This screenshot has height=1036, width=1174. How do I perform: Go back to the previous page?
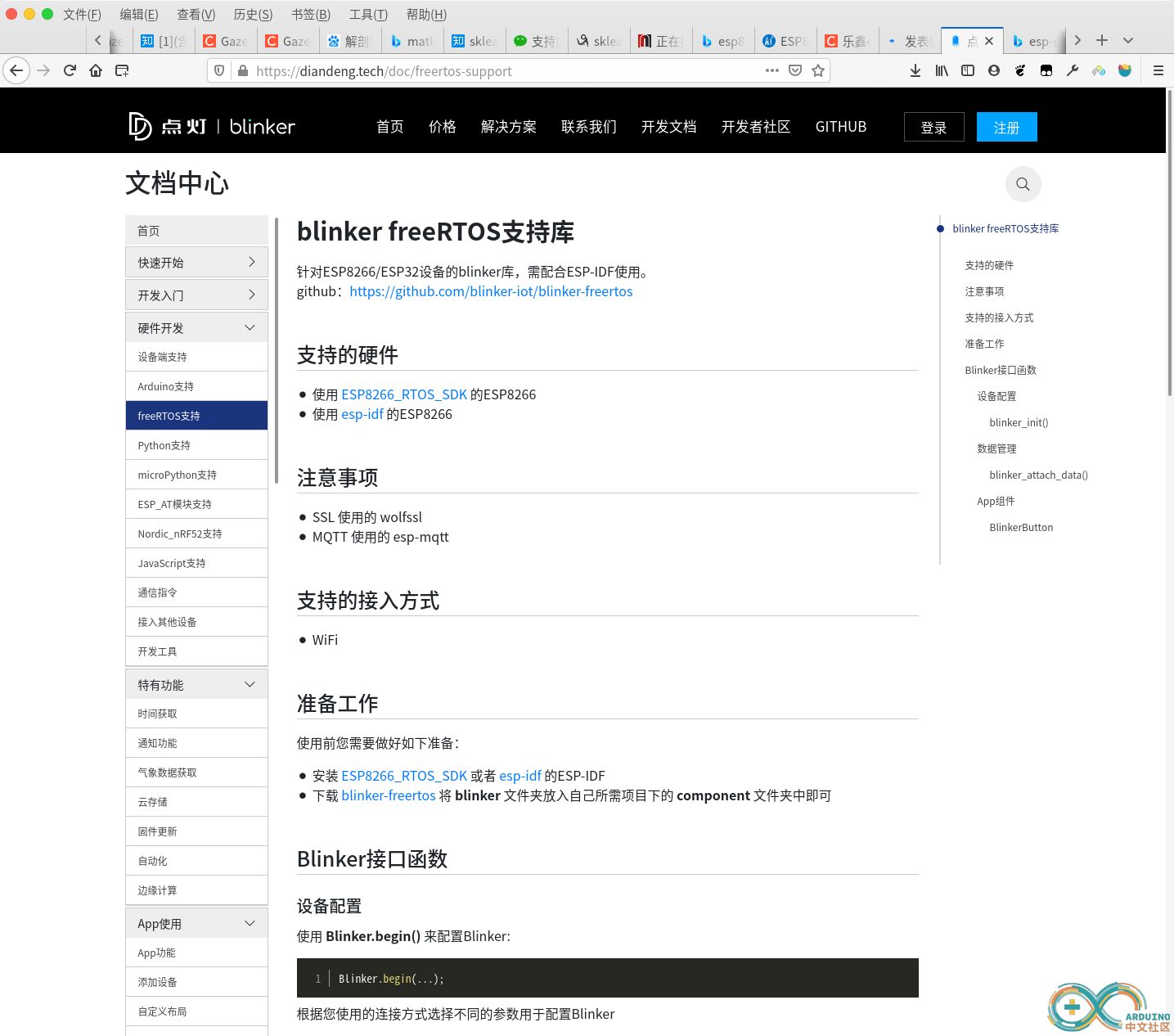(x=16, y=70)
